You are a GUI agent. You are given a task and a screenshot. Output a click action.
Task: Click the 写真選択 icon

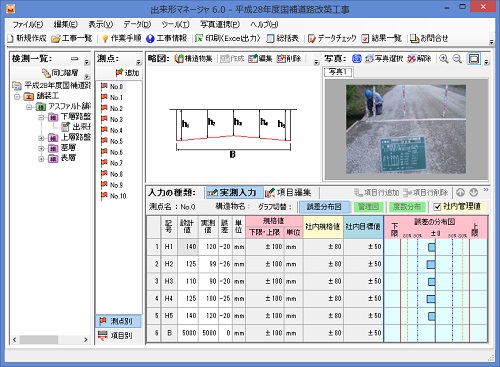click(369, 59)
